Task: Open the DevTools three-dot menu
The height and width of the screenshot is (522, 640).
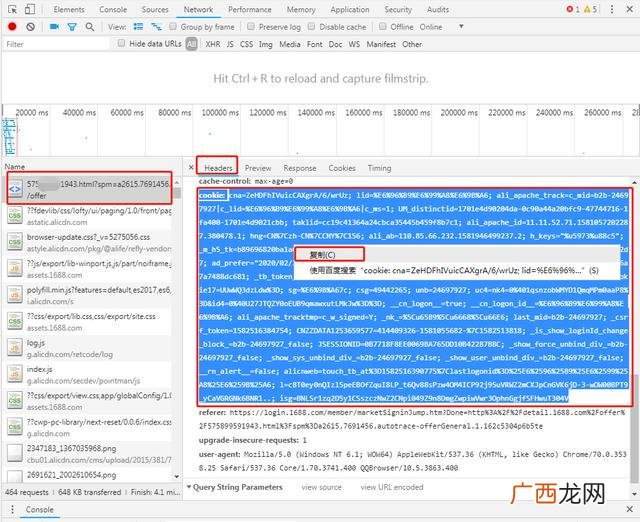Action: point(611,9)
